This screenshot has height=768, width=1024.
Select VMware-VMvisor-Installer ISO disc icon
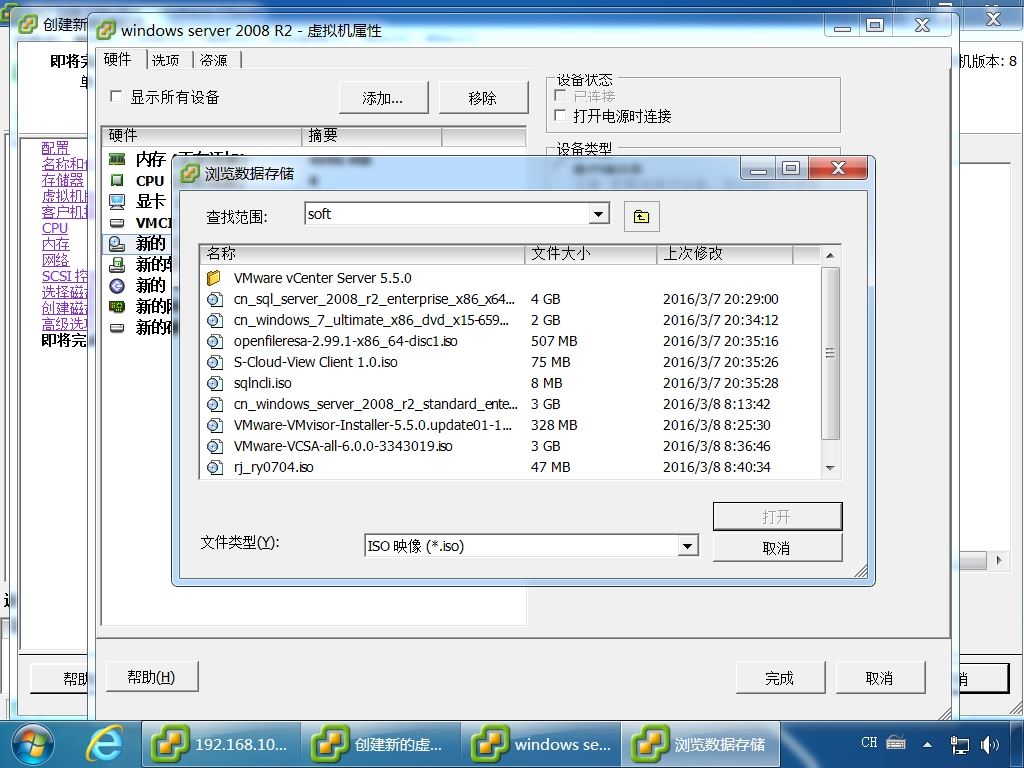[x=214, y=425]
